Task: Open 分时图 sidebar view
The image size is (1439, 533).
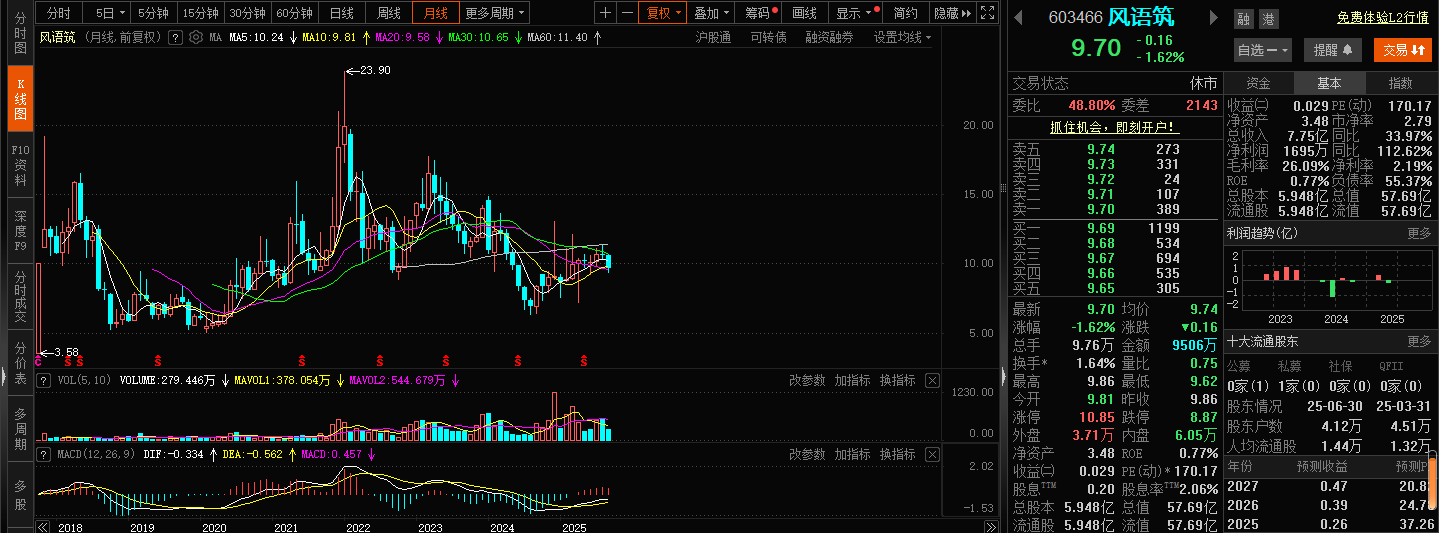Action: [x=20, y=34]
